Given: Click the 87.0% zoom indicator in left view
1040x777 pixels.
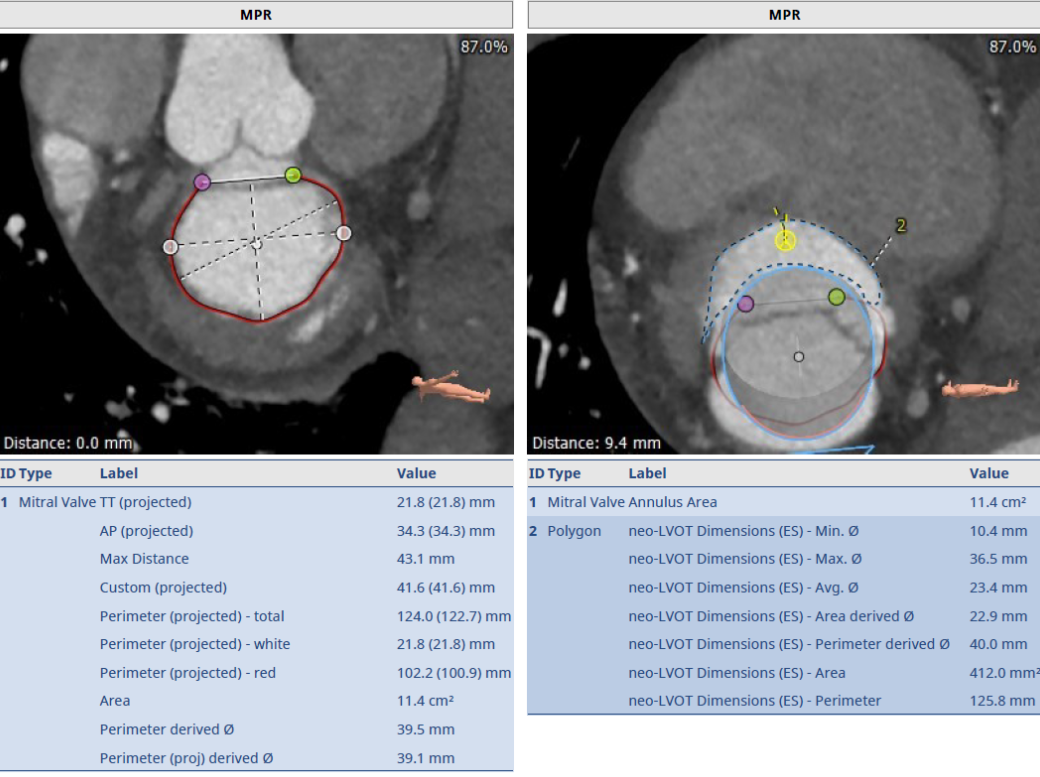Looking at the screenshot, I should (x=484, y=47).
